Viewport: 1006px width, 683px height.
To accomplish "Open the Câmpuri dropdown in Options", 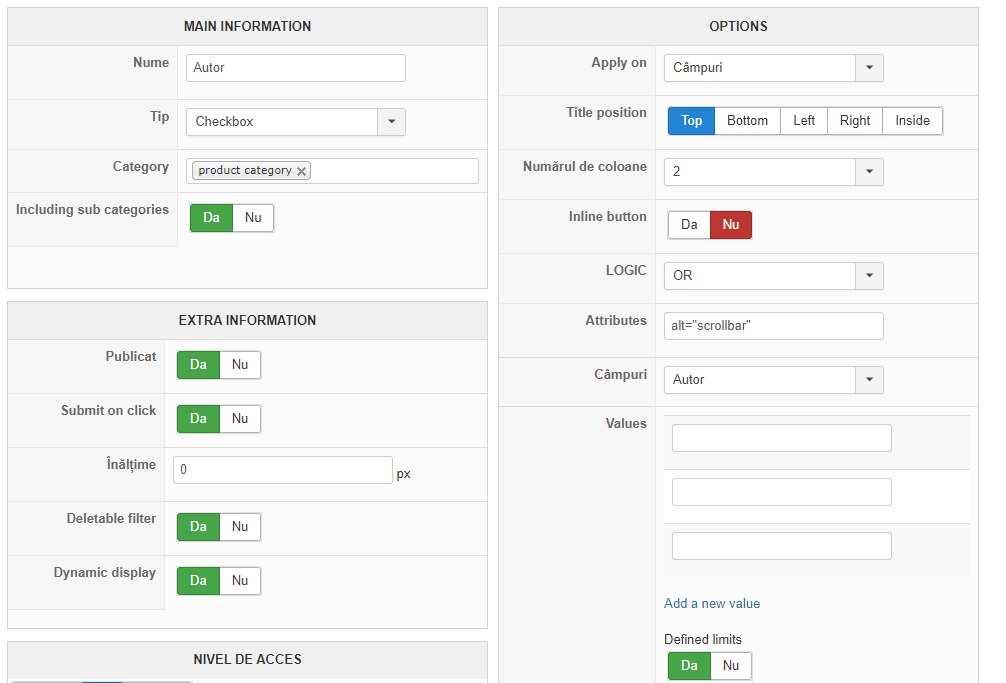I will coord(869,380).
